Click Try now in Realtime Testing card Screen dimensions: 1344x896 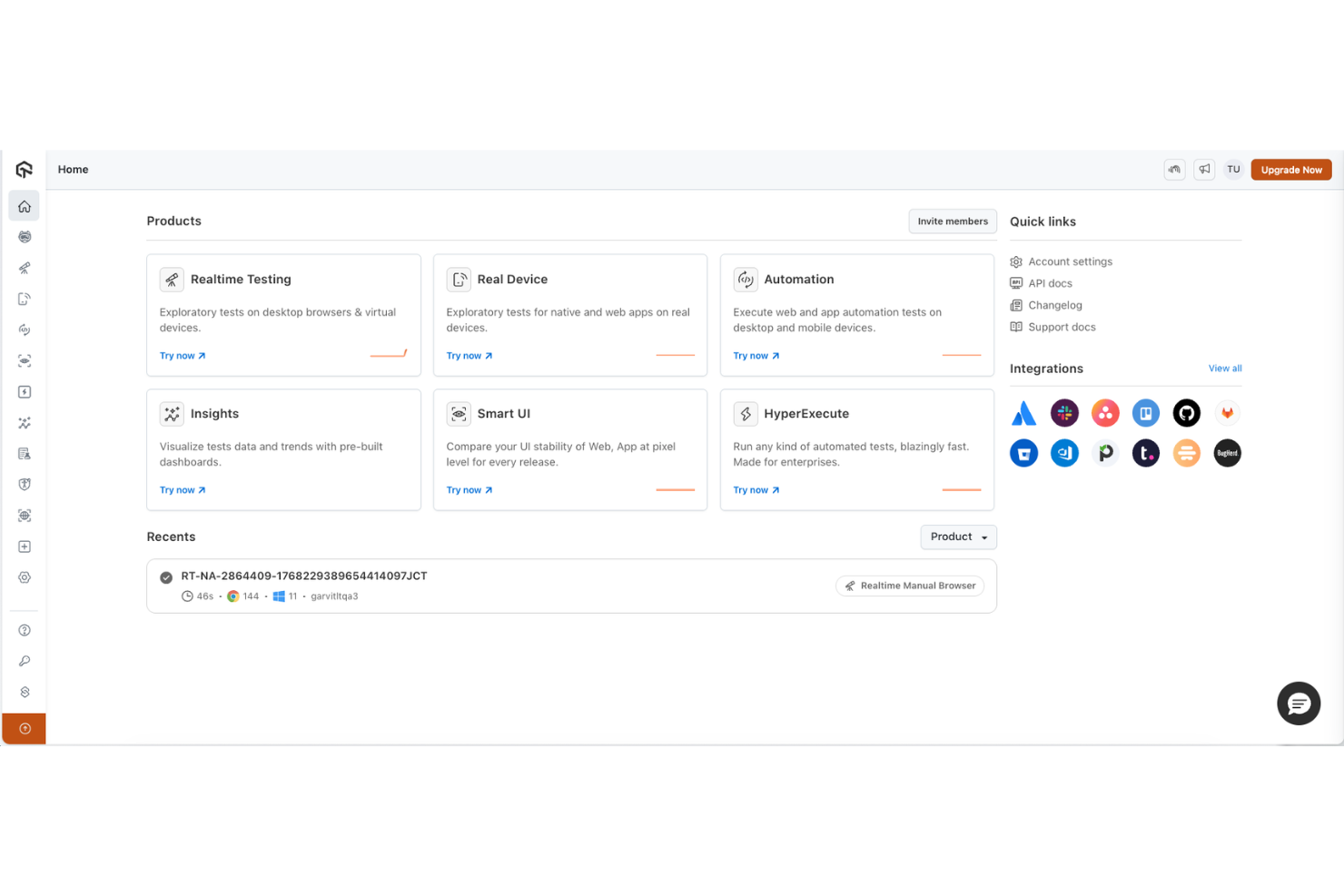(183, 356)
